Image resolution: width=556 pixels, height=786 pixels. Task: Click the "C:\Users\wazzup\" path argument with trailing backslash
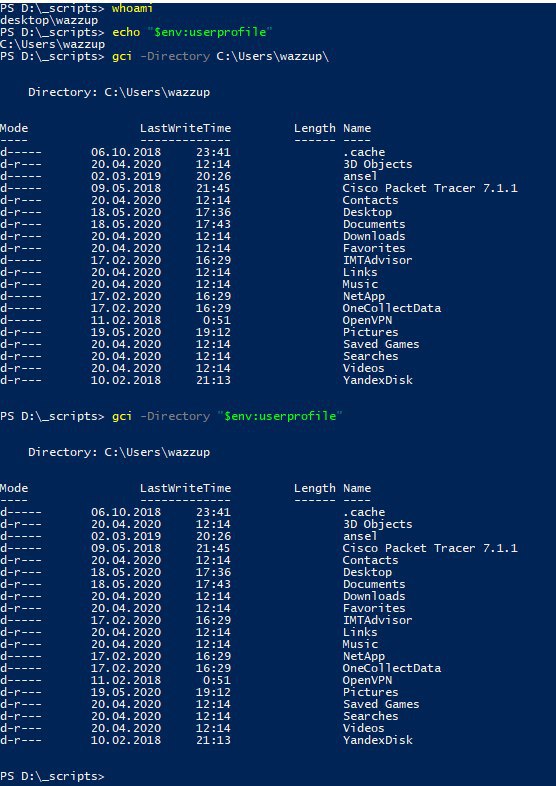click(273, 56)
